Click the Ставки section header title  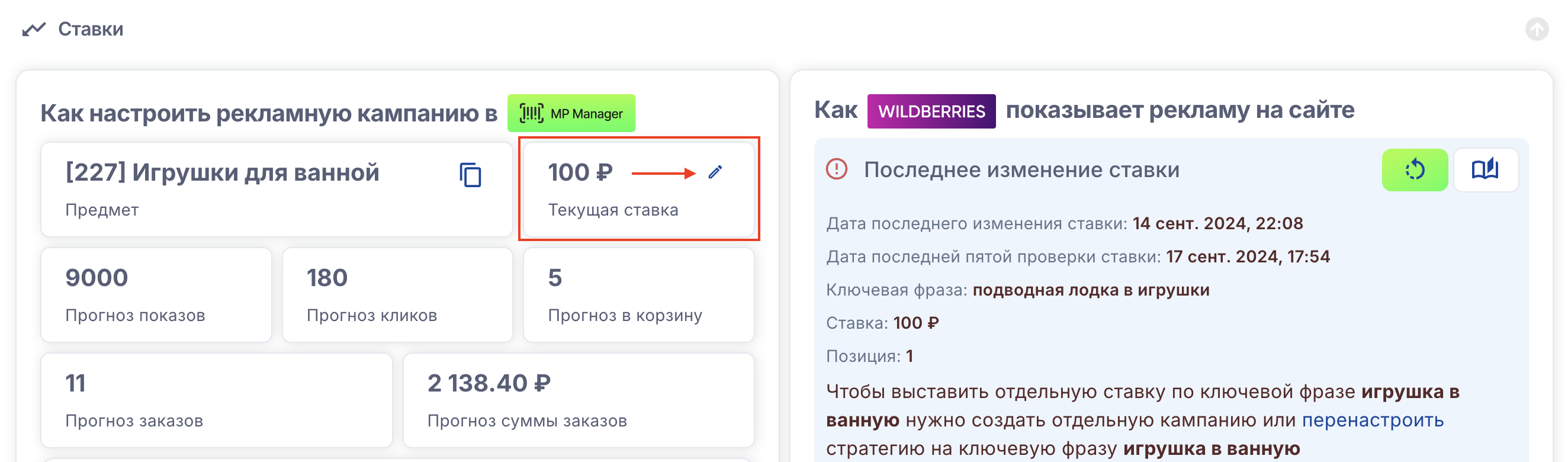pyautogui.click(x=91, y=28)
